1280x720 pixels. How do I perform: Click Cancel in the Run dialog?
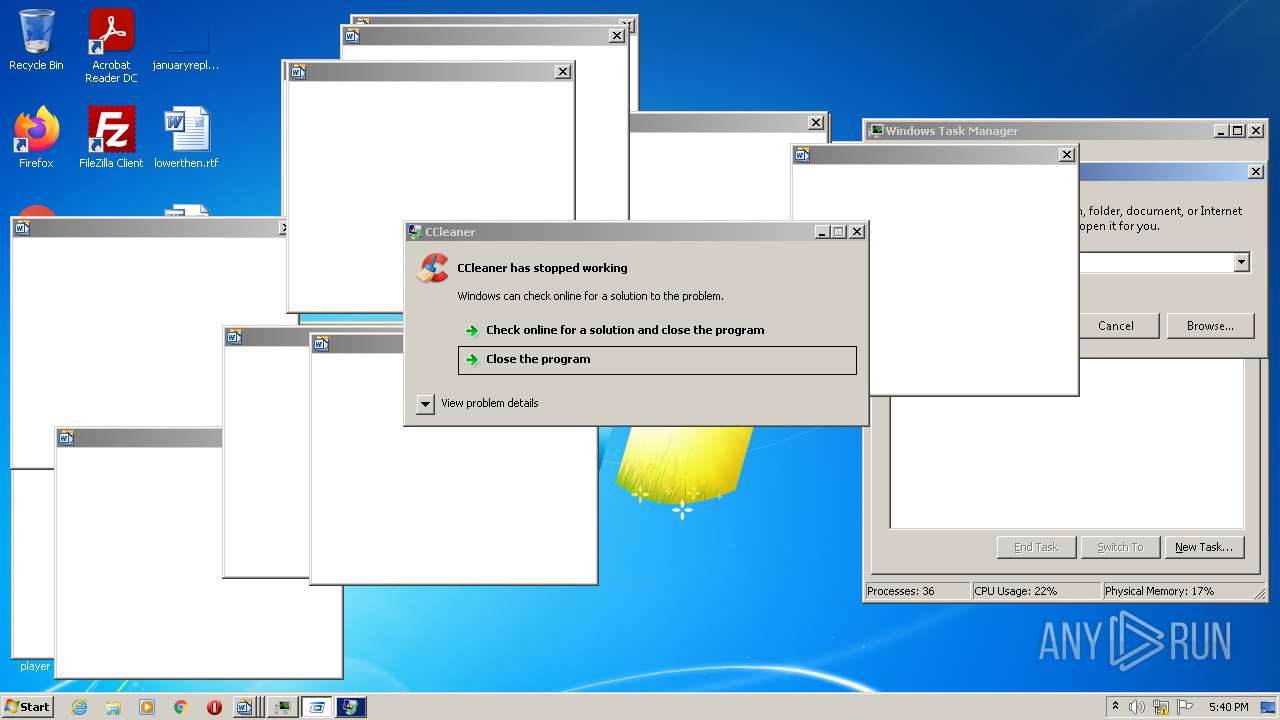tap(1116, 326)
